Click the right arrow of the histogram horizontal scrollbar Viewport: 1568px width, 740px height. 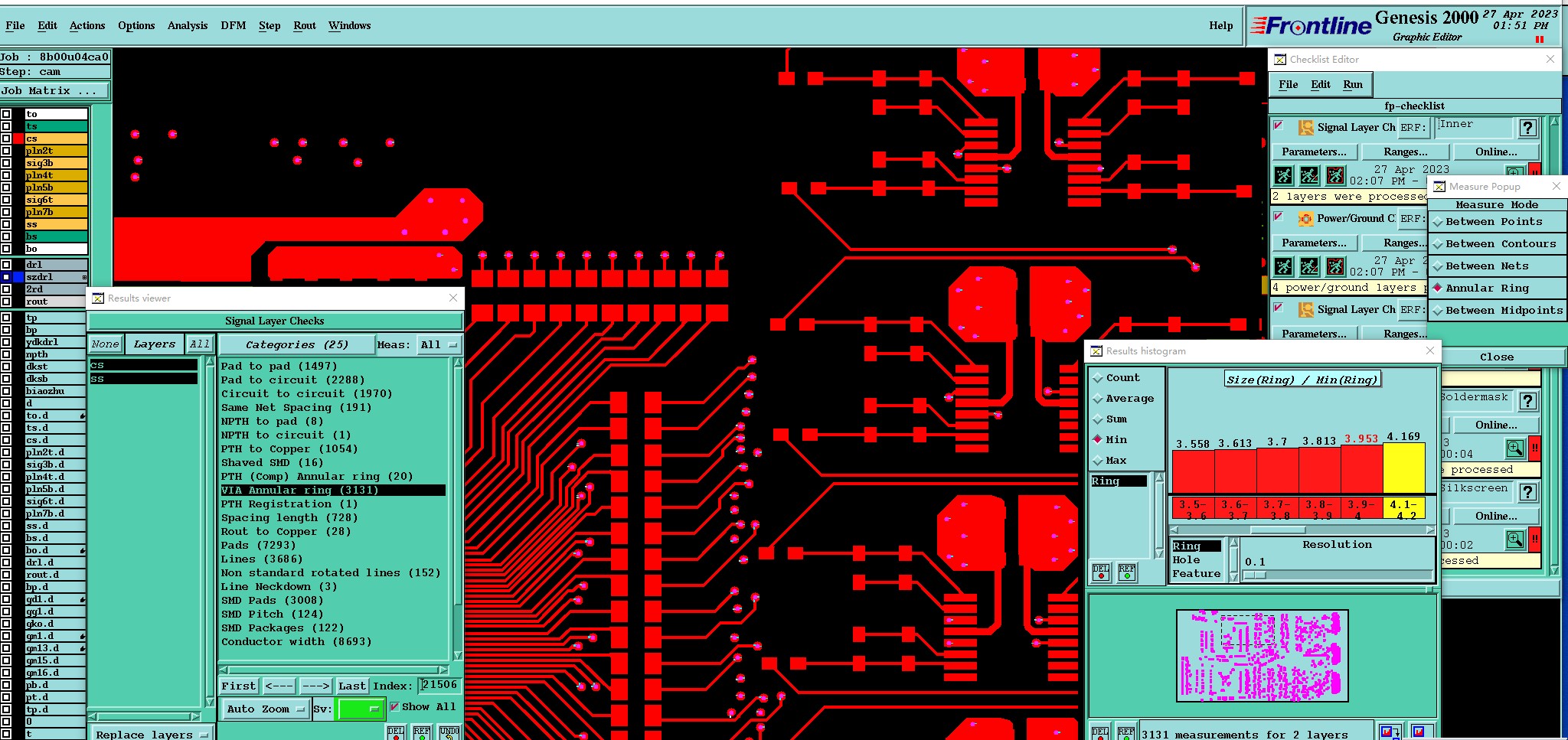pos(1430,530)
